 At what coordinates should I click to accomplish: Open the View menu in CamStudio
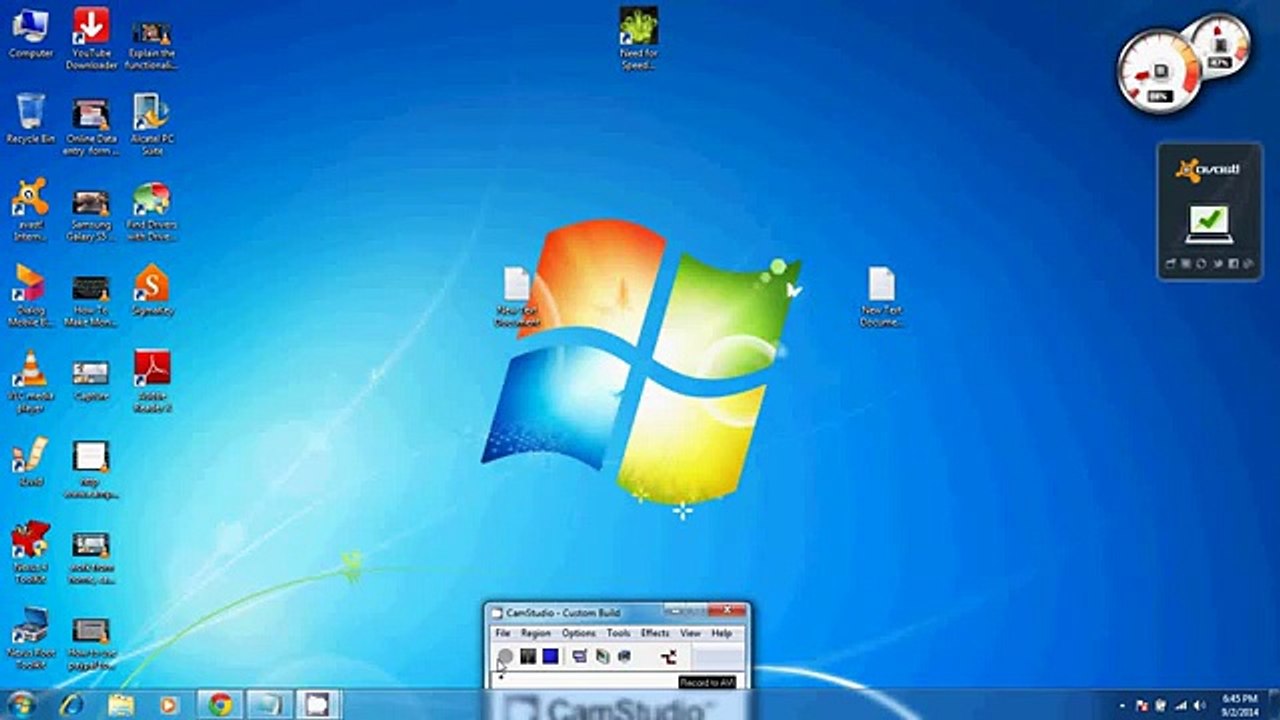click(x=690, y=633)
